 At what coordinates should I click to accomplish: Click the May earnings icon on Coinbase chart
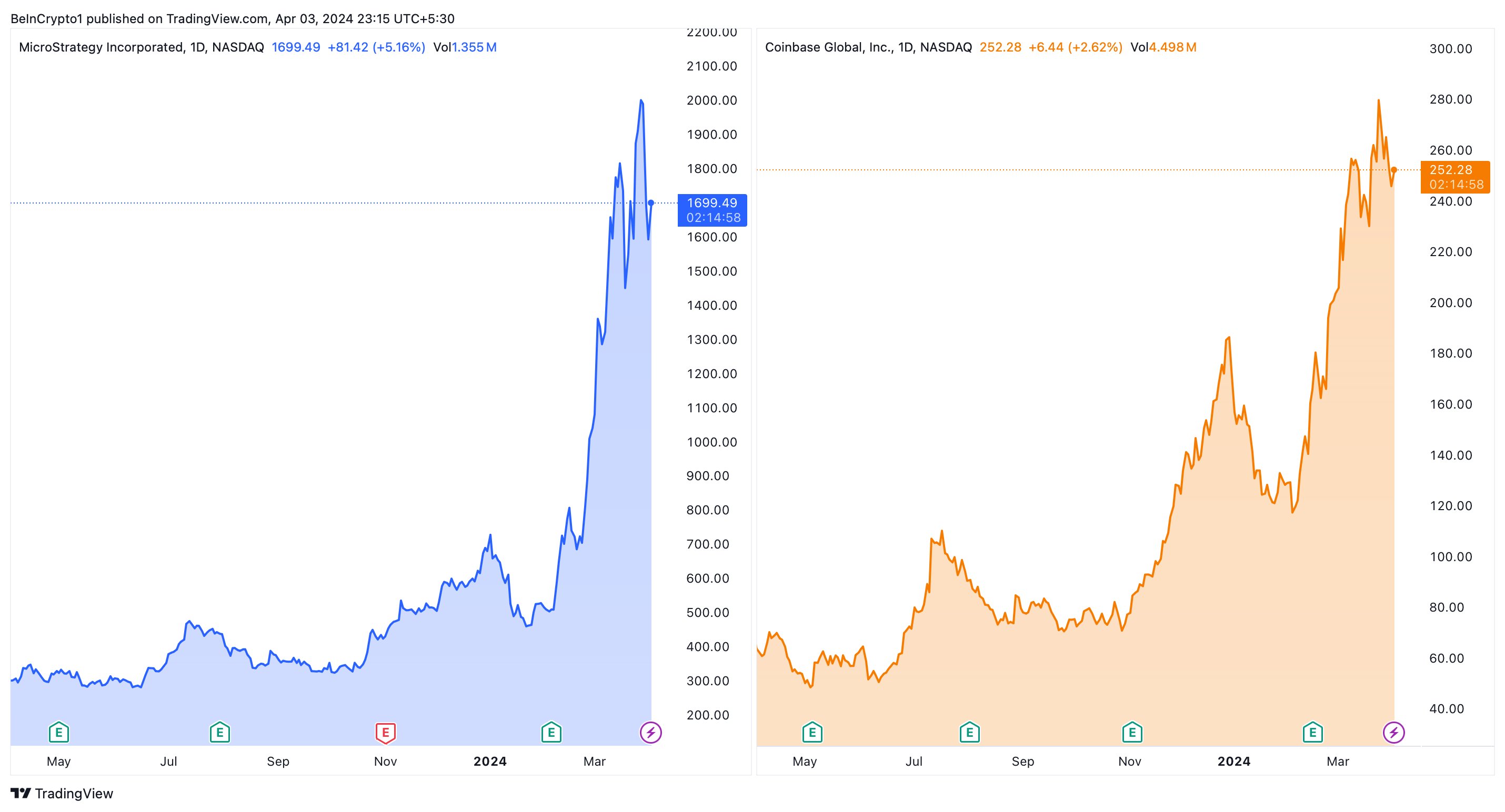click(812, 732)
